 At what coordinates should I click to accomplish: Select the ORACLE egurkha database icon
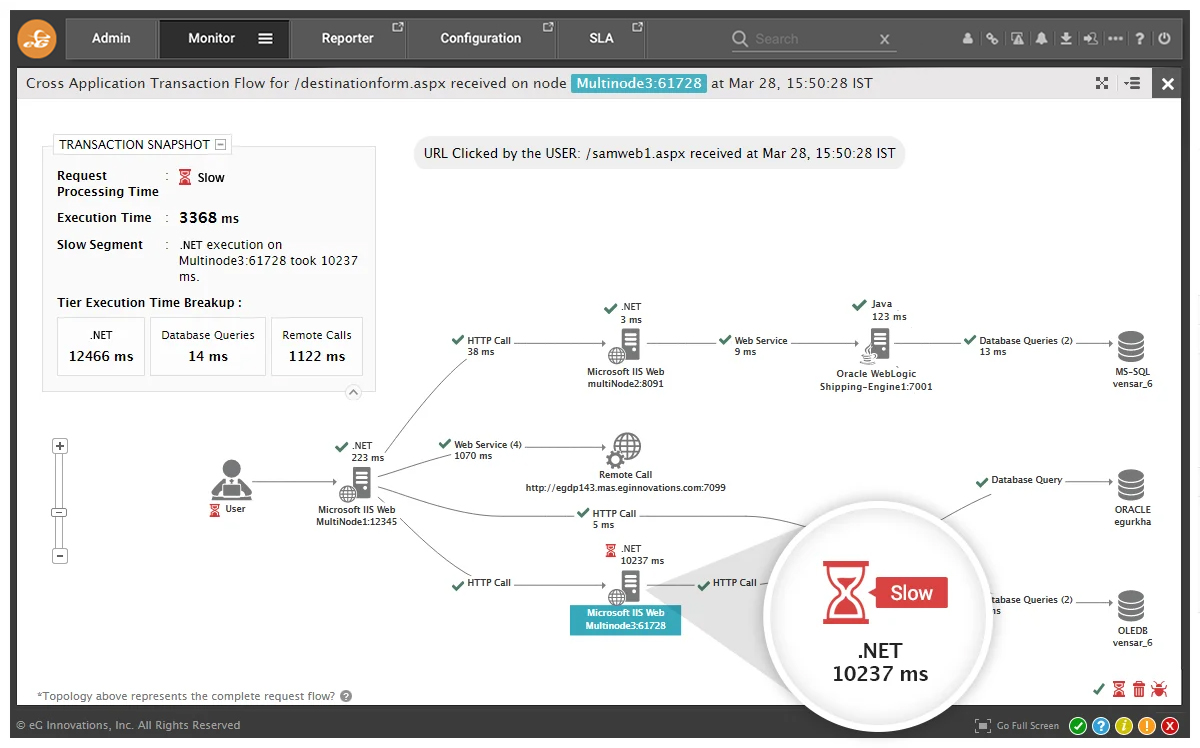[1131, 485]
